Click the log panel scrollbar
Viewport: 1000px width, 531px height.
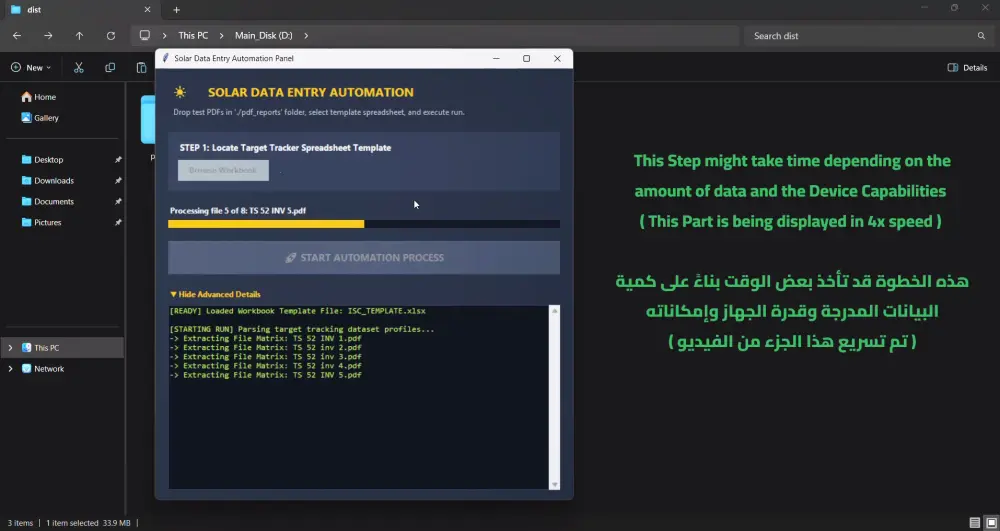(x=554, y=398)
